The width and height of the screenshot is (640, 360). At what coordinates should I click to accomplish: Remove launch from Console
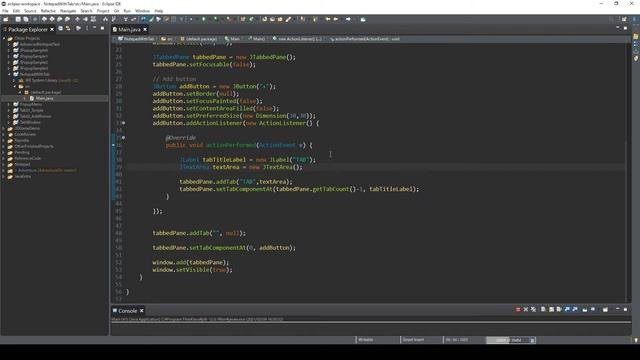(526, 310)
